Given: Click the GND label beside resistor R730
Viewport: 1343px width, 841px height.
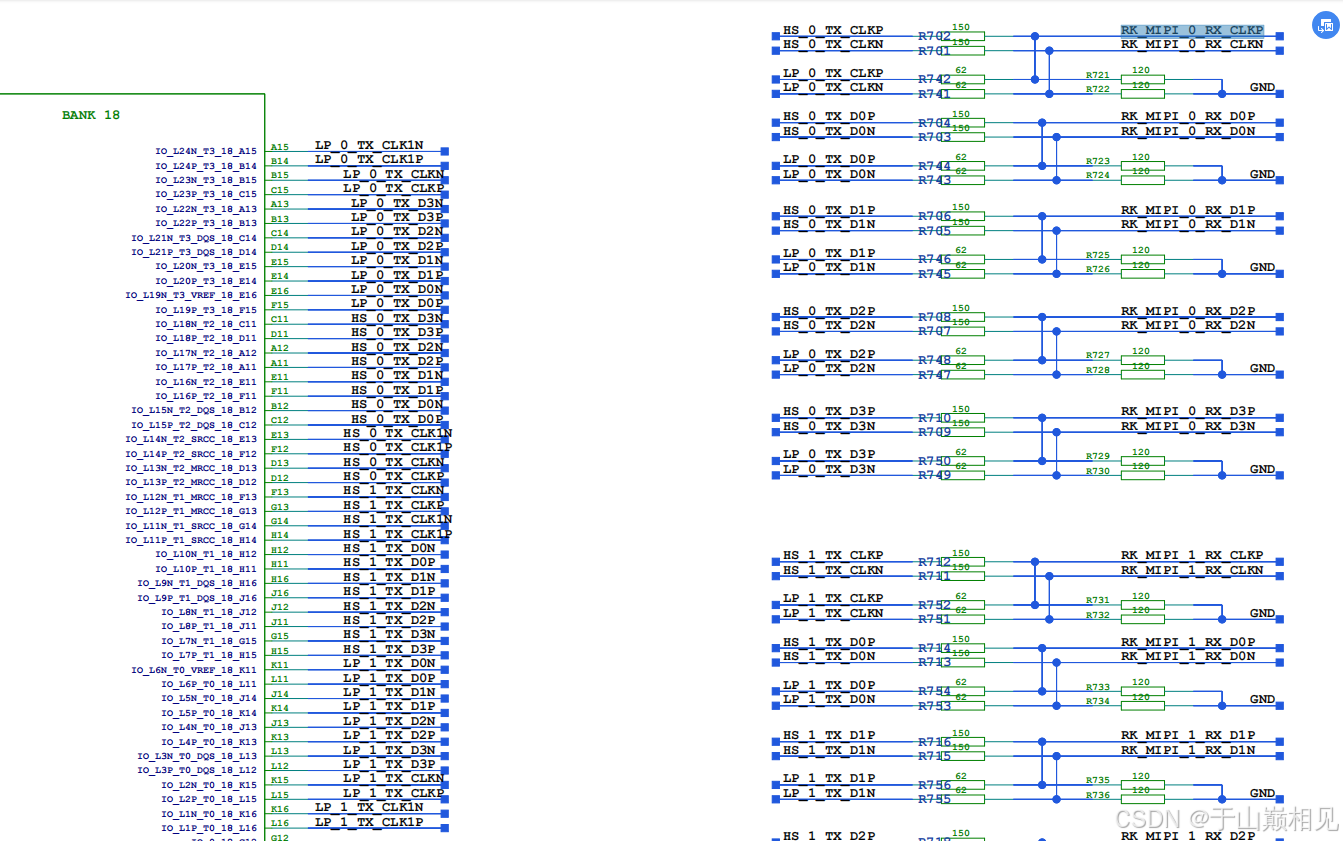Looking at the screenshot, I should tap(1262, 469).
